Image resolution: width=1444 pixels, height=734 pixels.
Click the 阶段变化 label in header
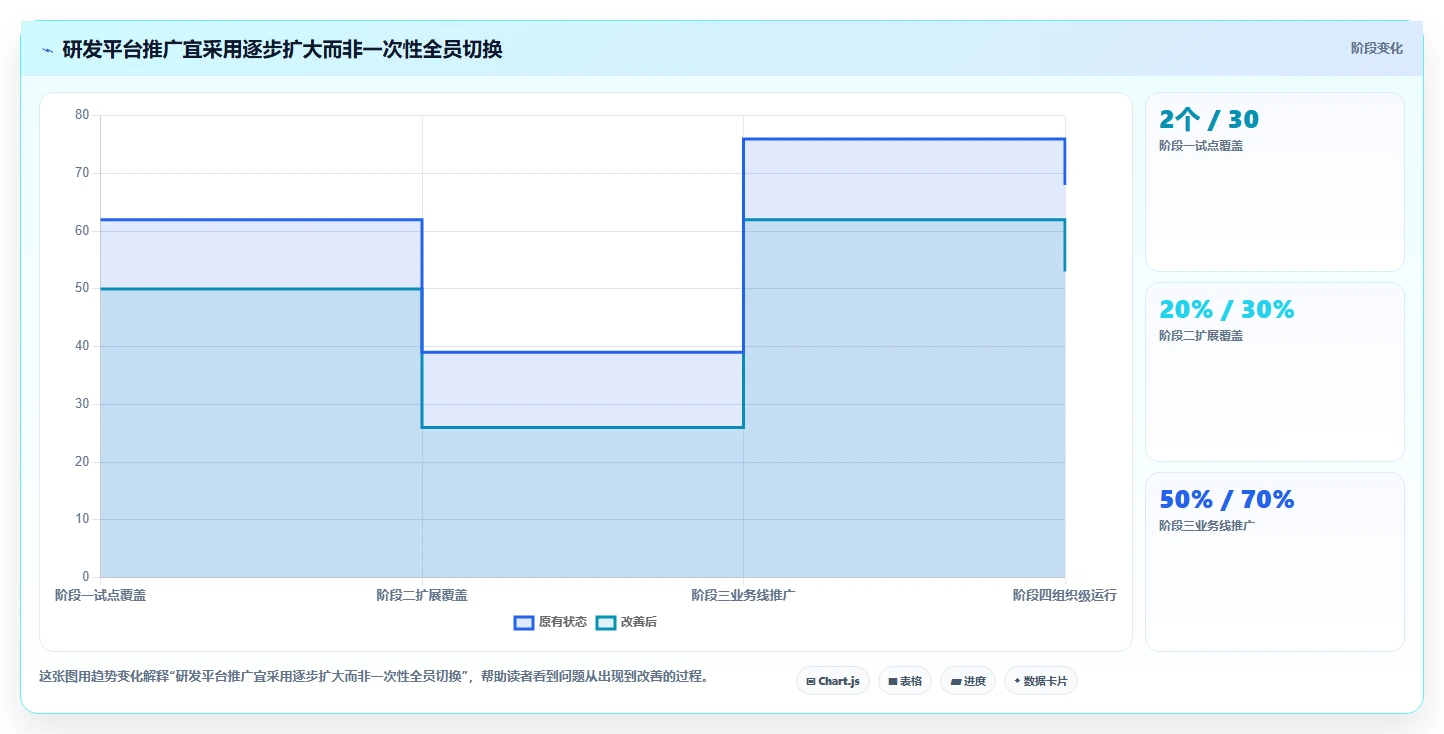click(x=1377, y=48)
